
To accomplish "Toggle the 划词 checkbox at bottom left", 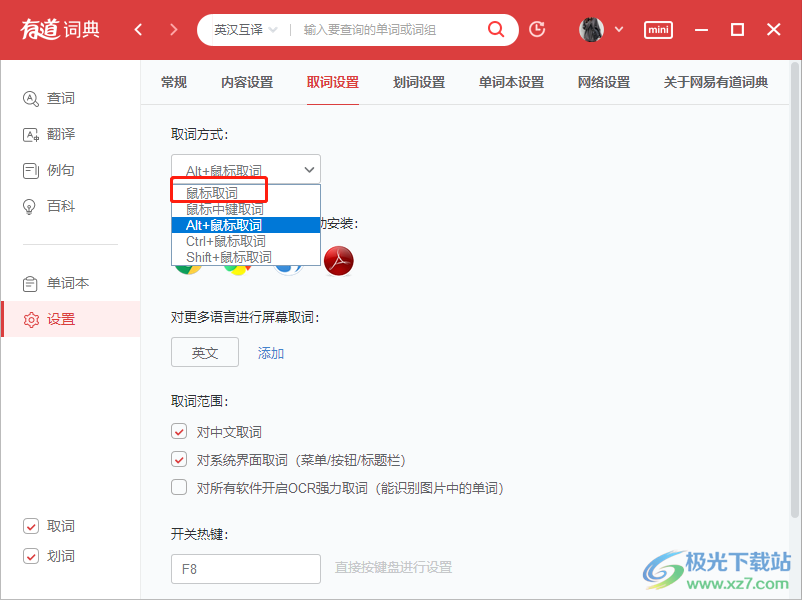I will click(29, 556).
